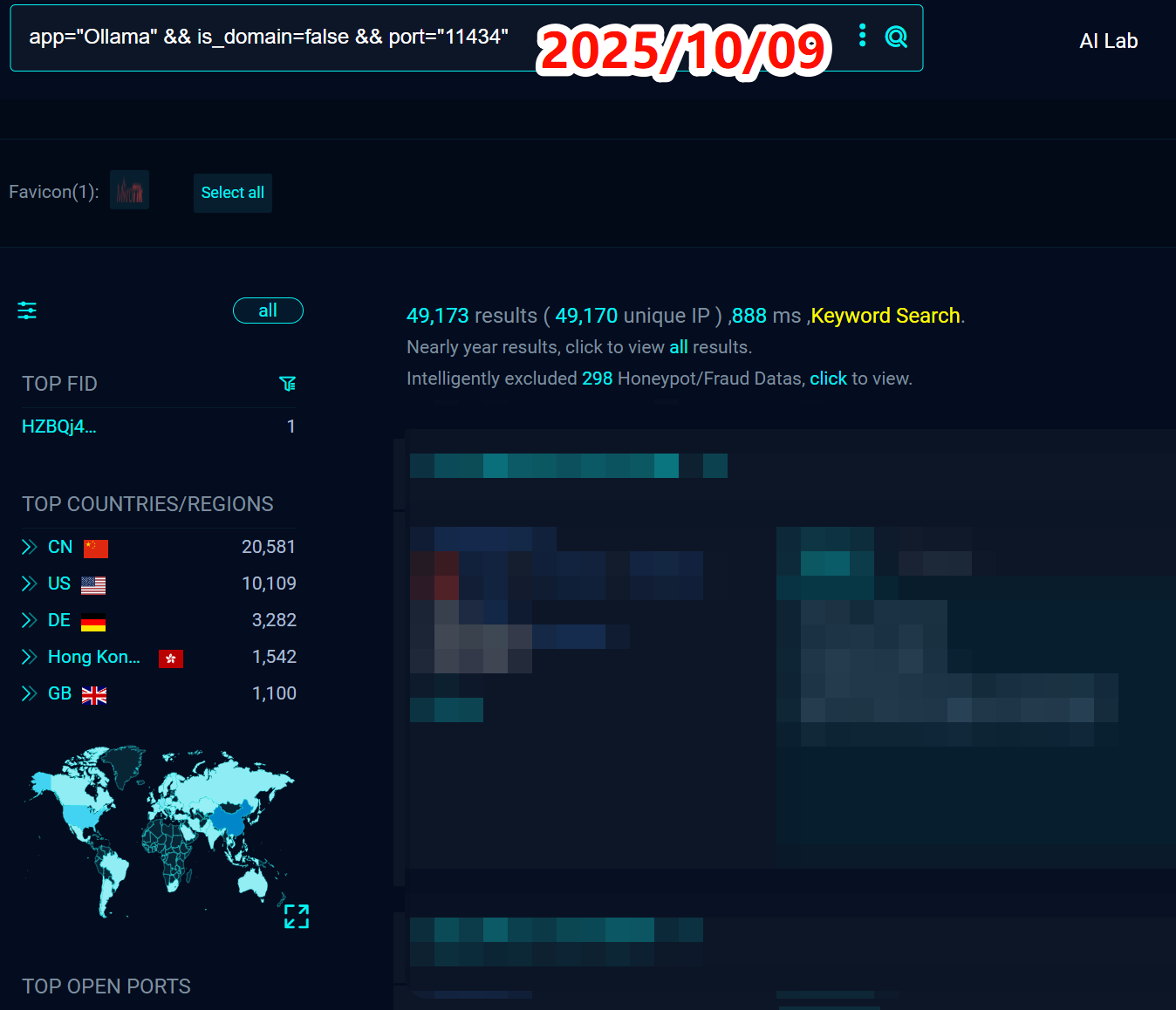Expand the US country chevron
The height and width of the screenshot is (1010, 1176).
coord(30,583)
